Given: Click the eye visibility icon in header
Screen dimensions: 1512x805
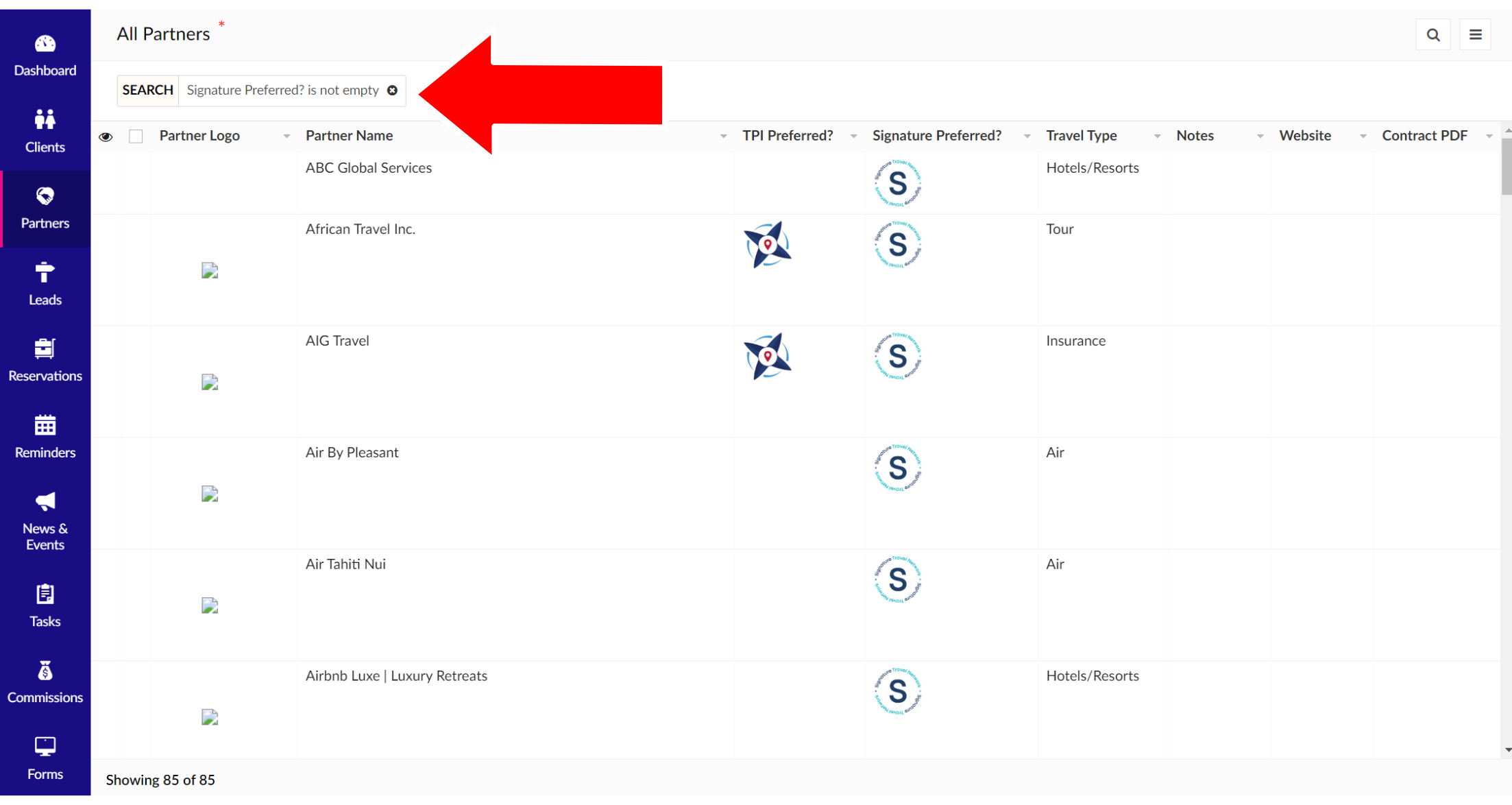Looking at the screenshot, I should (106, 136).
